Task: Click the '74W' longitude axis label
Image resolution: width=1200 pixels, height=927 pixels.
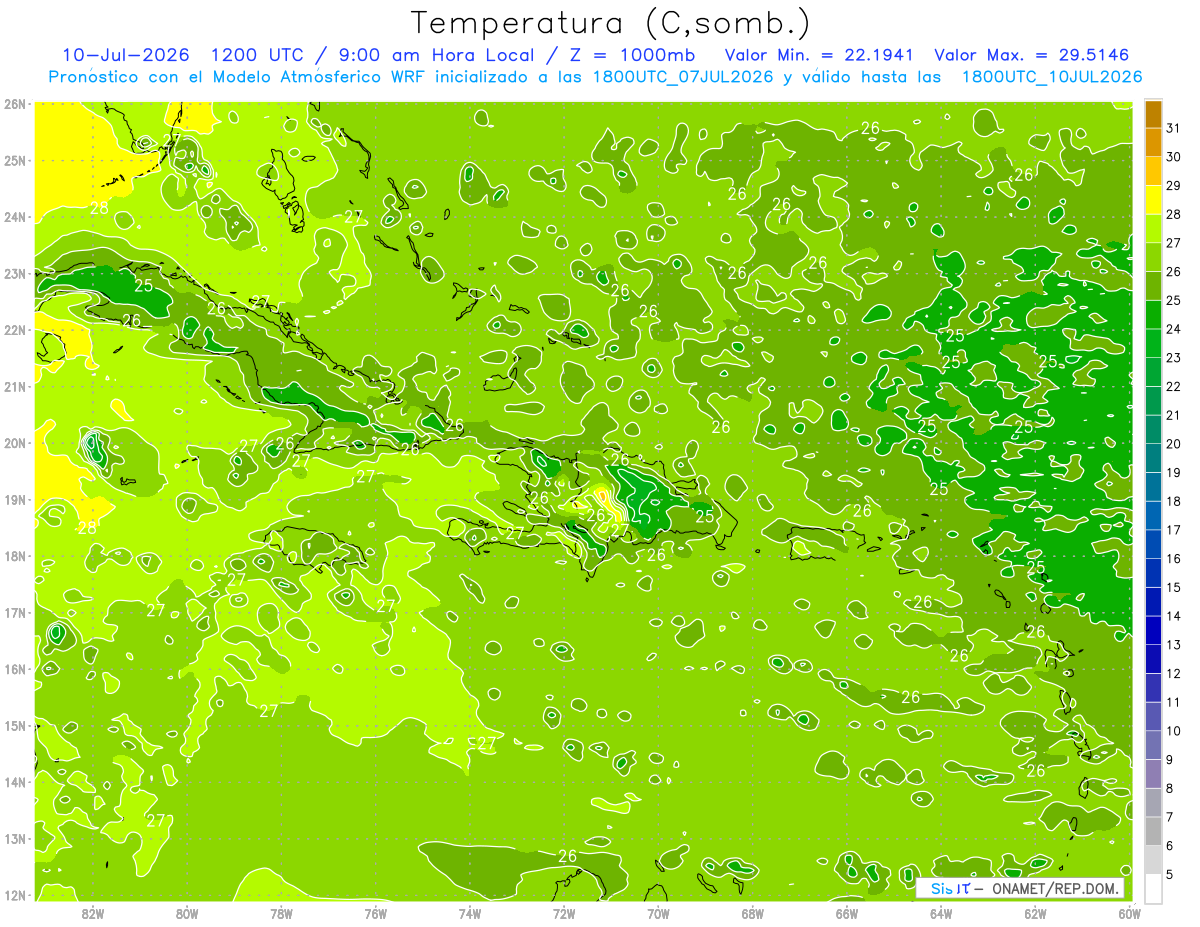Action: pos(470,914)
